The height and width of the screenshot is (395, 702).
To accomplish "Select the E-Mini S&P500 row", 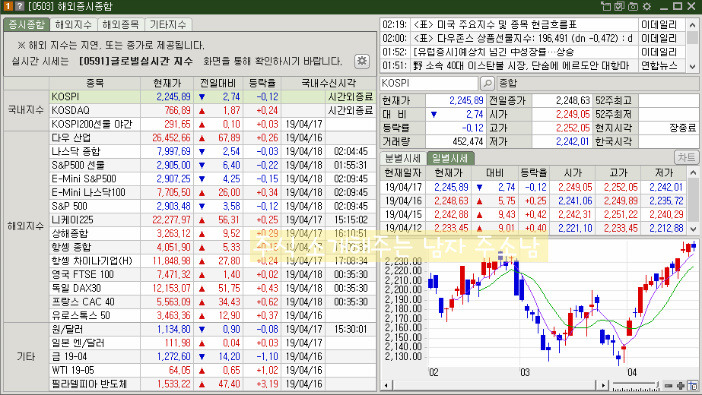I will click(212, 179).
